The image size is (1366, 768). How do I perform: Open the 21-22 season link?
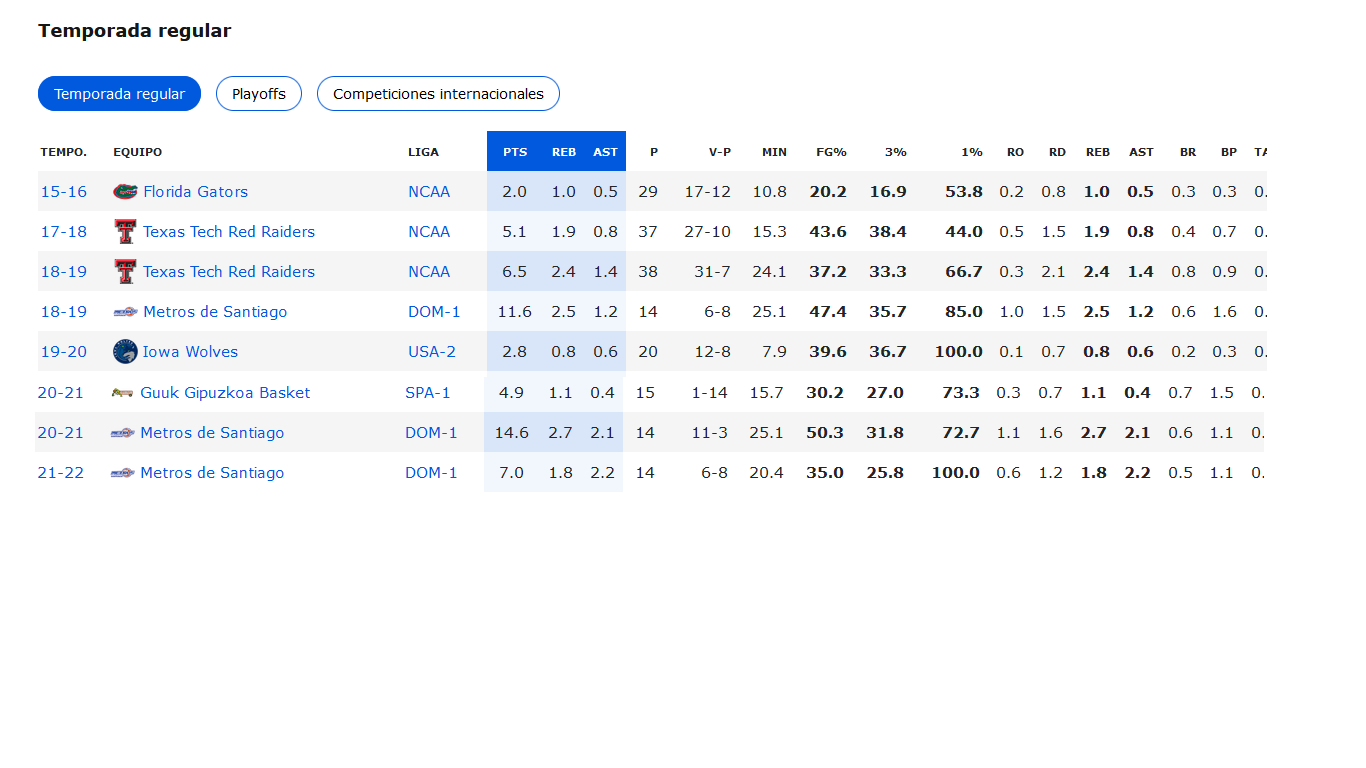pyautogui.click(x=61, y=473)
